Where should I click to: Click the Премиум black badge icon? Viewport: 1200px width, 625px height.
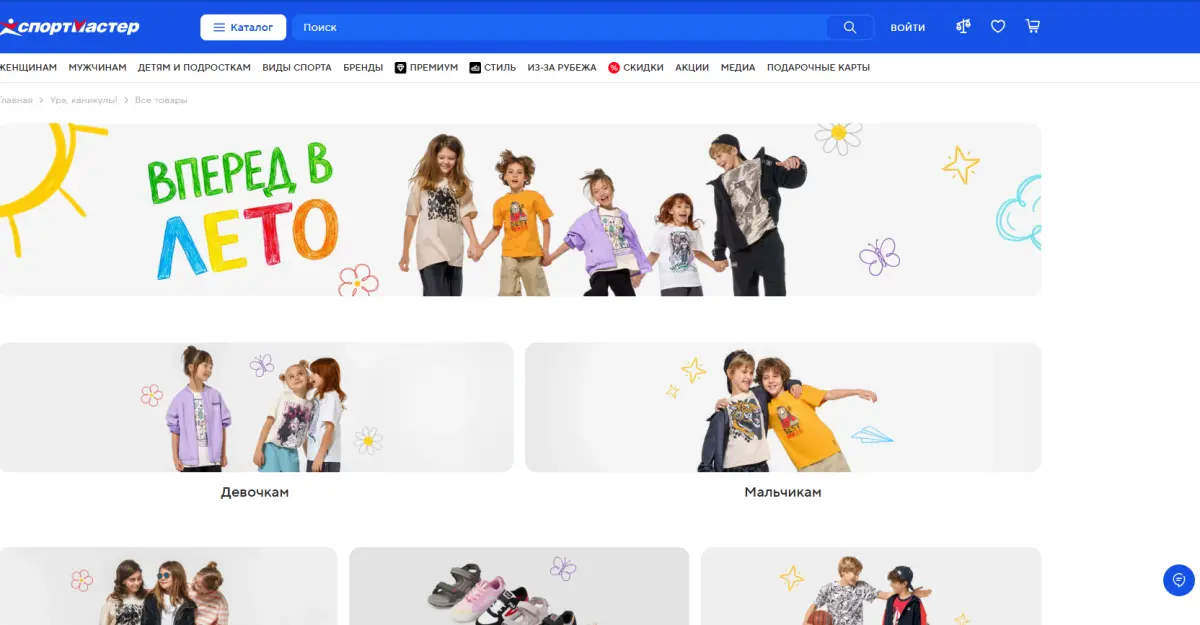click(x=400, y=68)
